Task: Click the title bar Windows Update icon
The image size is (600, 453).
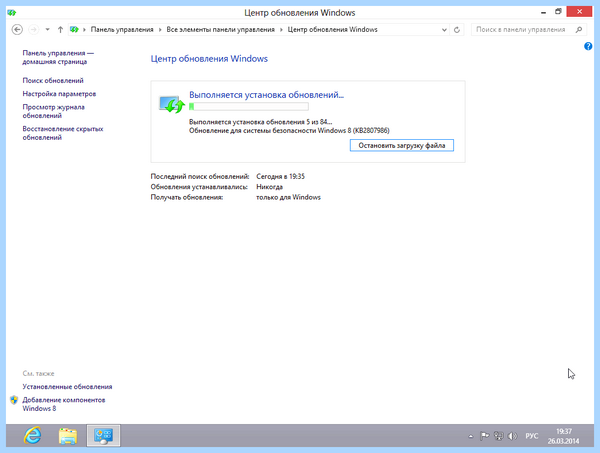Action: pyautogui.click(x=12, y=13)
